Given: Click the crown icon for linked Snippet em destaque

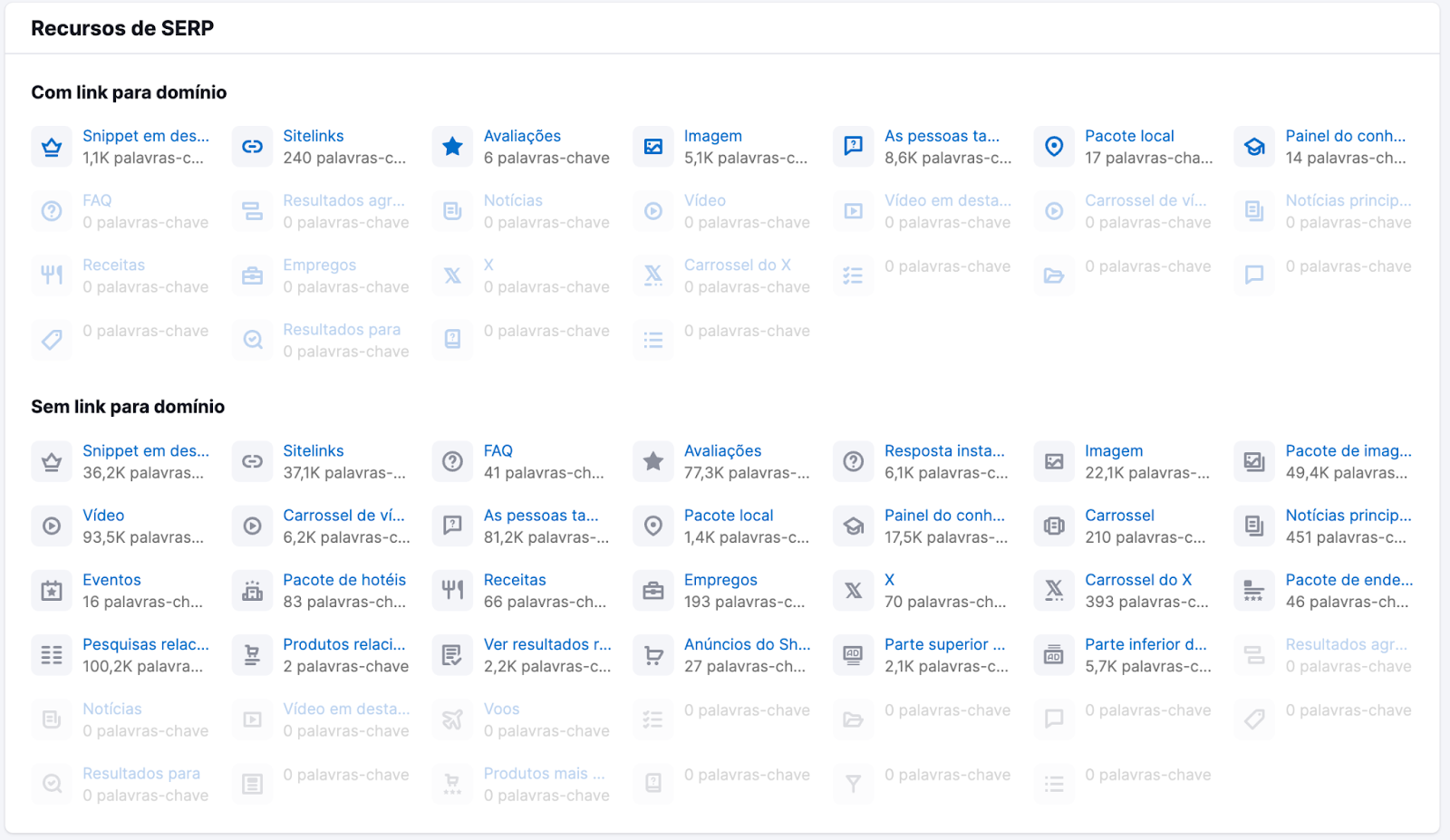Looking at the screenshot, I should click(52, 147).
